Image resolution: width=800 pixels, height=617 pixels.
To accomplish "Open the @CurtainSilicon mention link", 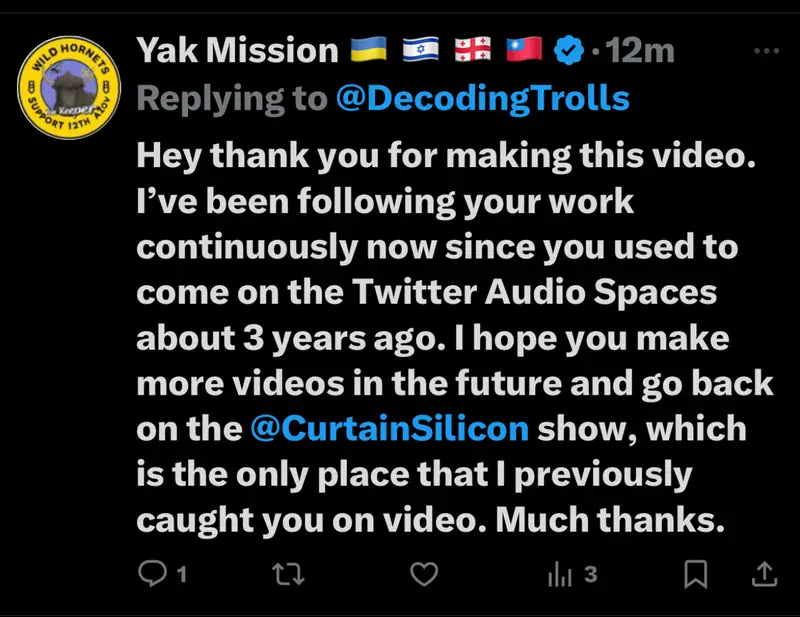I will [x=389, y=429].
